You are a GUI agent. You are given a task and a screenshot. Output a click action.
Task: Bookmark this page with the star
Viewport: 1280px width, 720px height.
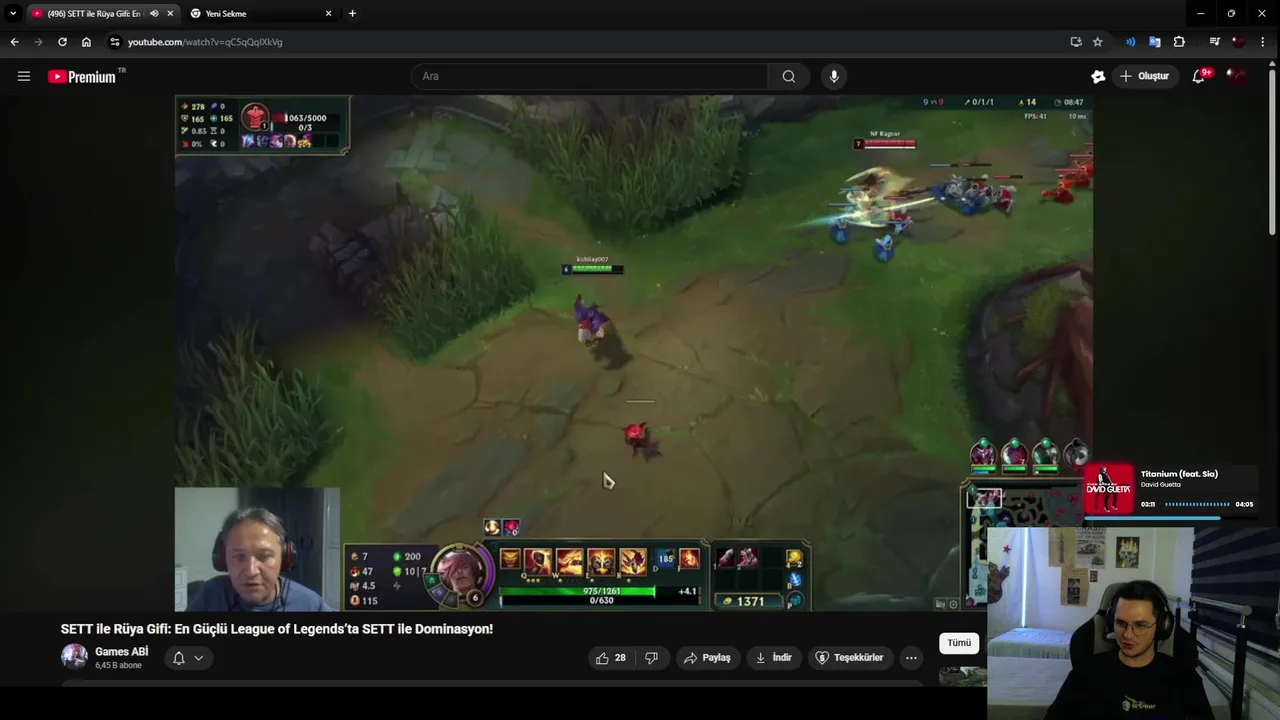[x=1097, y=42]
